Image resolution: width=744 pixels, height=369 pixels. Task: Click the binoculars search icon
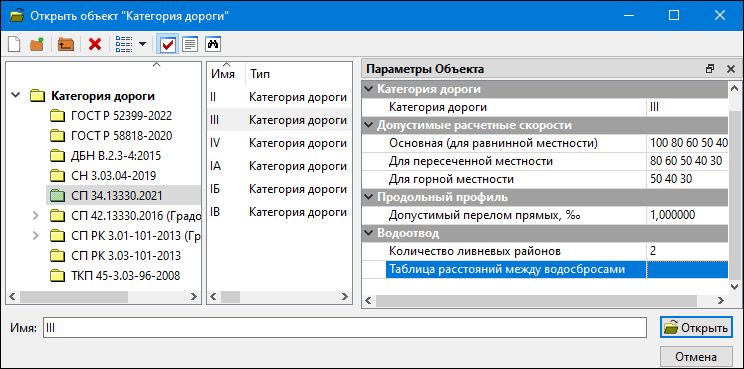[213, 45]
